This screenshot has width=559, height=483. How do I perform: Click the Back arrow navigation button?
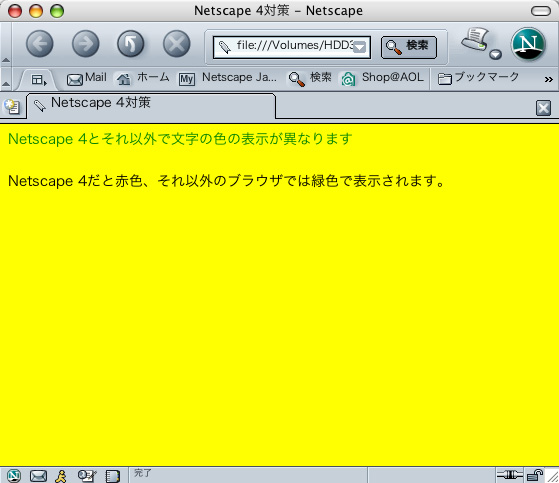pos(40,44)
